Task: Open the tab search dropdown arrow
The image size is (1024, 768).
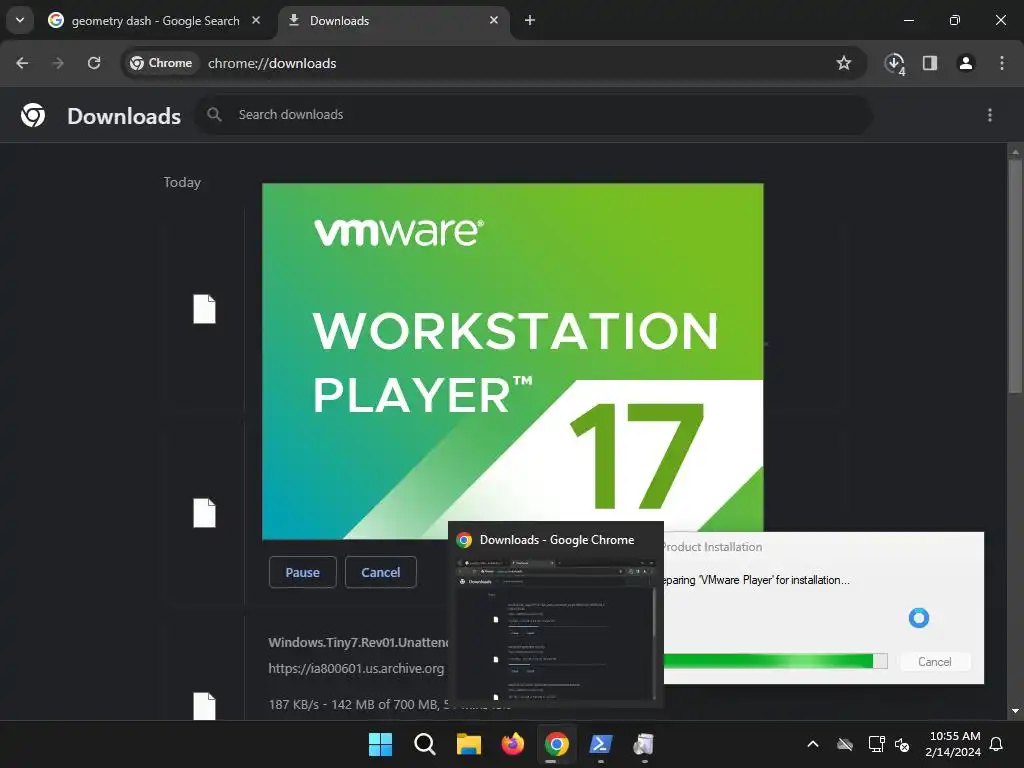Action: 20,20
